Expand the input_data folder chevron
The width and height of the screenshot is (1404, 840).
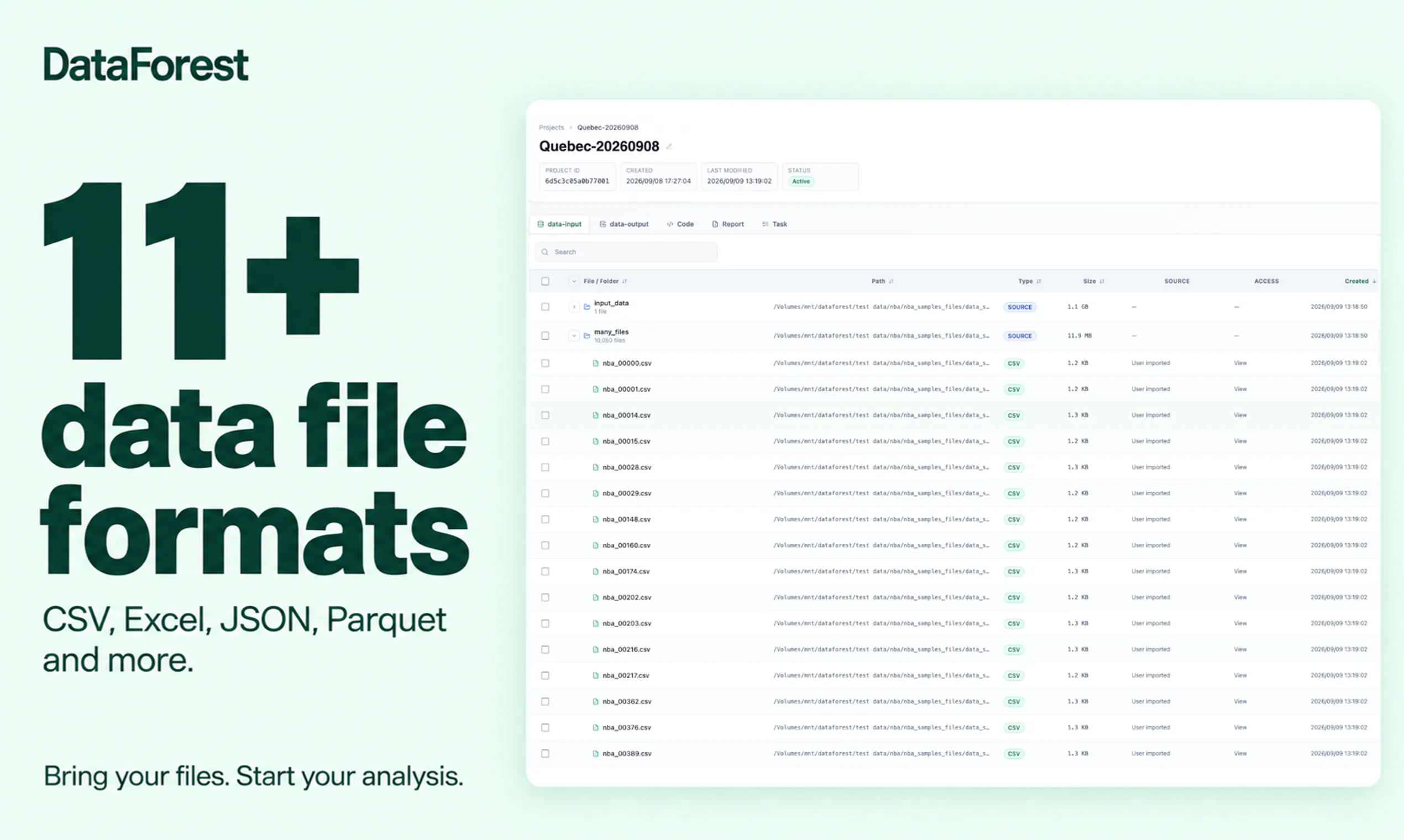coord(574,307)
